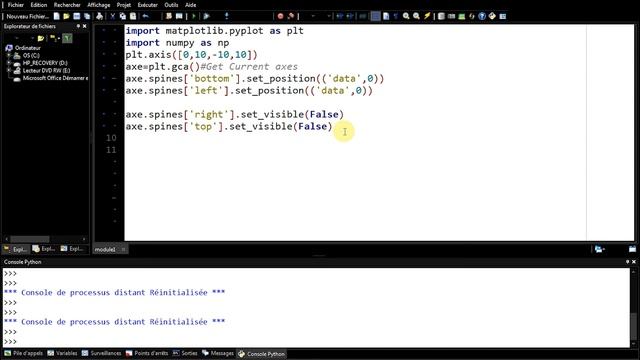
Task: Click the zoom in magnifier icon
Action: (x=406, y=16)
